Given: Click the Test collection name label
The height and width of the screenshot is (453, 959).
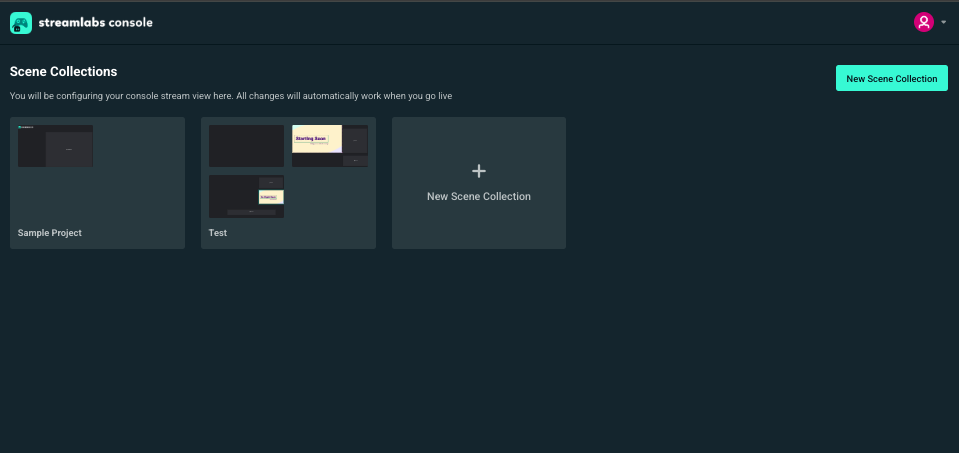Looking at the screenshot, I should pyautogui.click(x=218, y=233).
